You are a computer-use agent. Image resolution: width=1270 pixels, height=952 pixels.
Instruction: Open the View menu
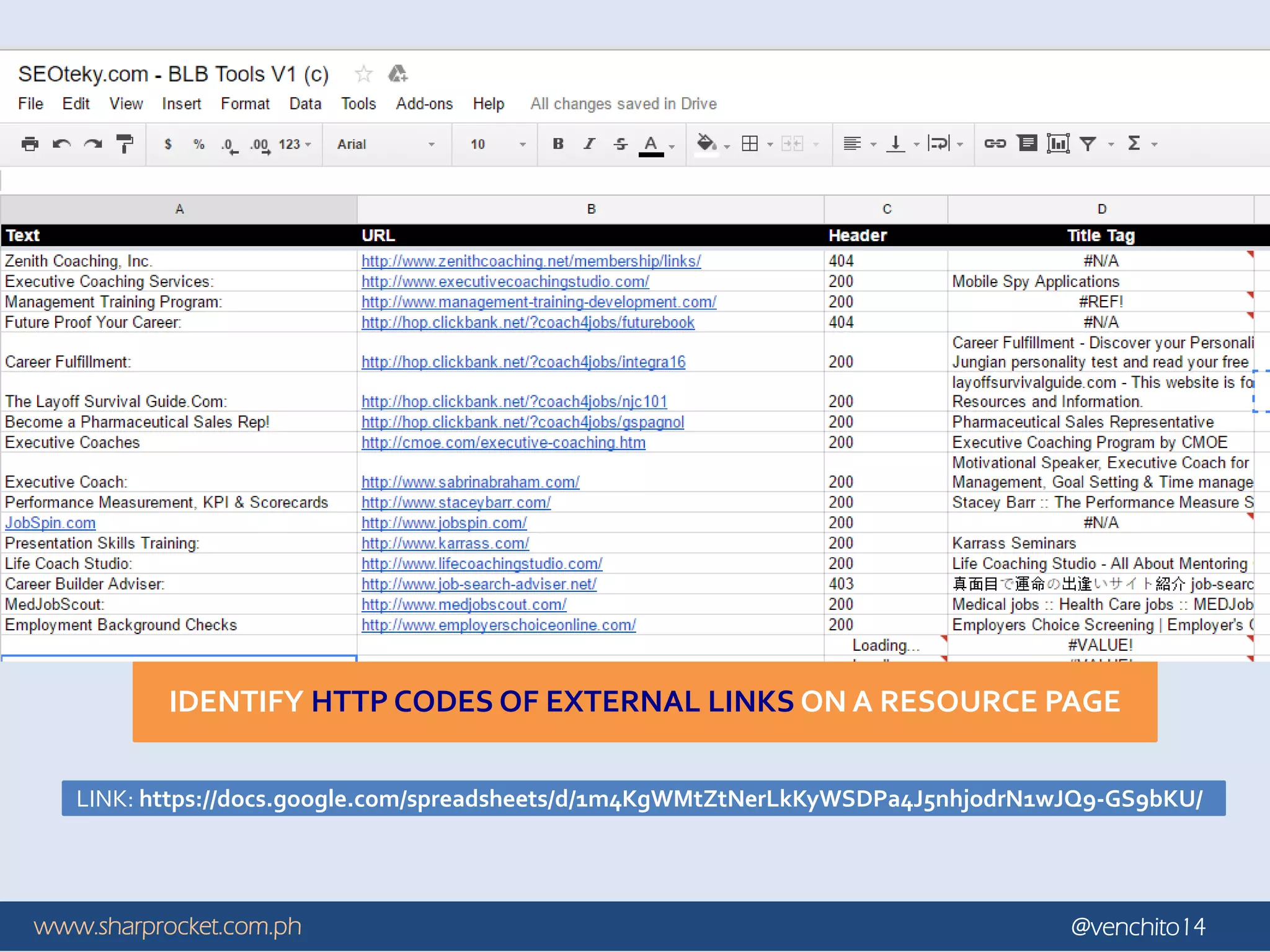126,104
